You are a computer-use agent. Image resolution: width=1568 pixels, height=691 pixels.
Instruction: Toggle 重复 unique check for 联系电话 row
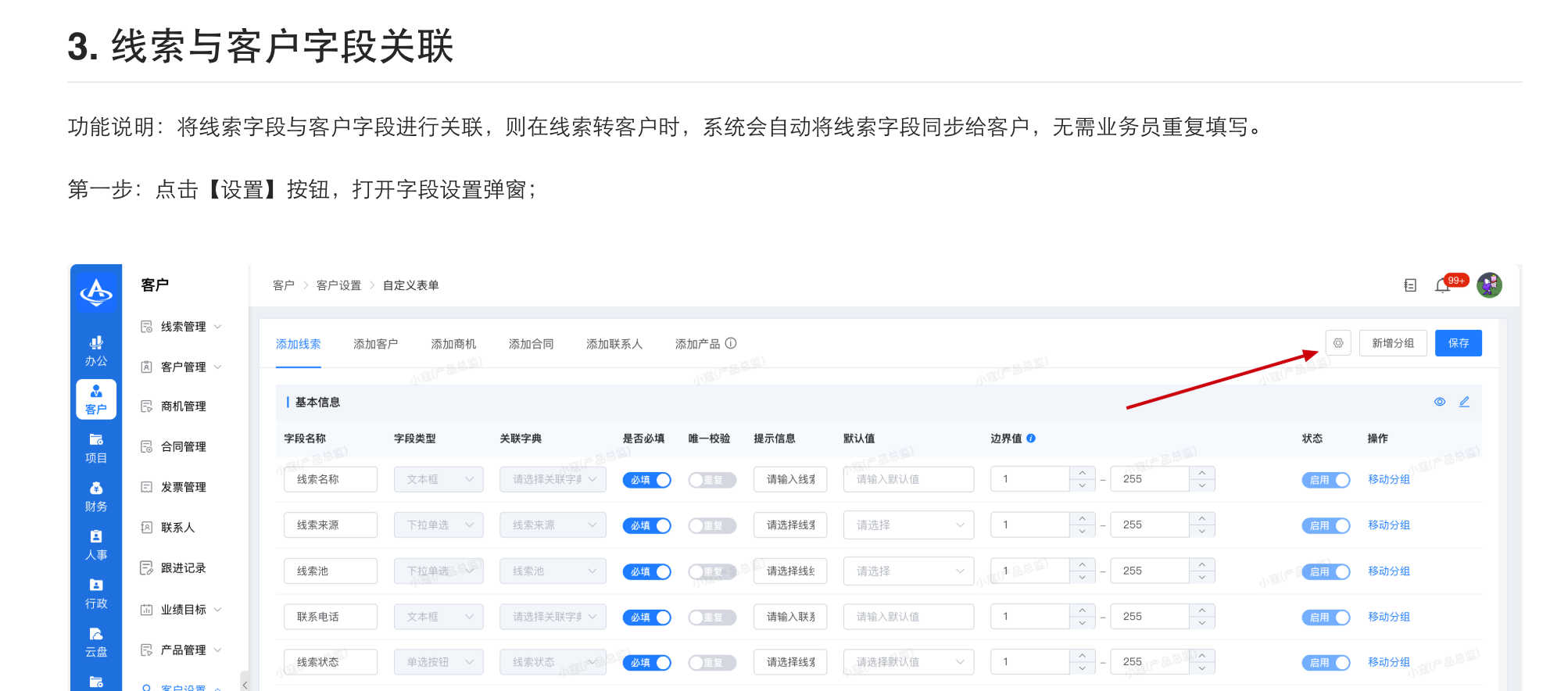point(711,618)
